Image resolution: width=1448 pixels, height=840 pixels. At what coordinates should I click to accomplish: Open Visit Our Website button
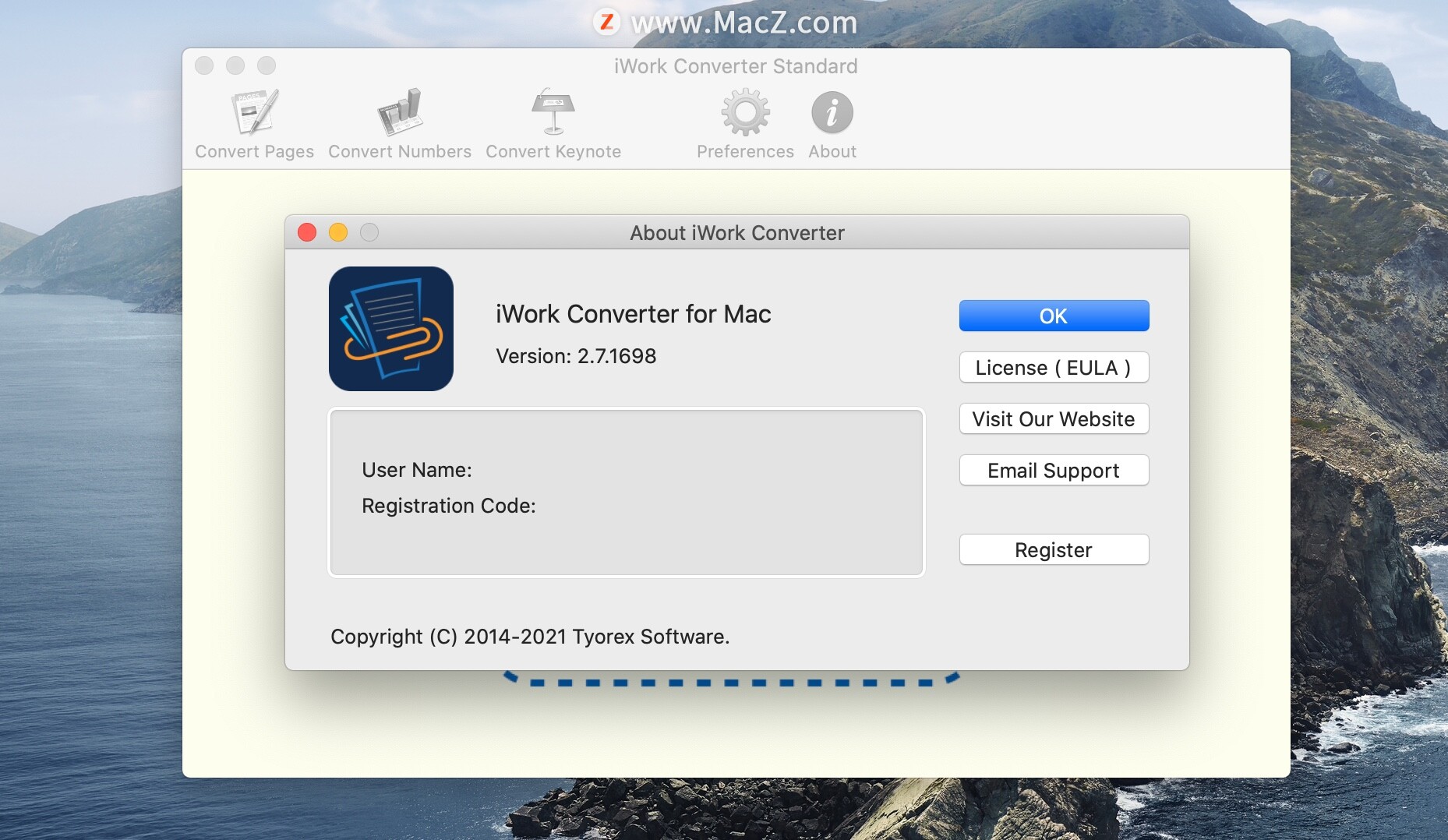1054,418
